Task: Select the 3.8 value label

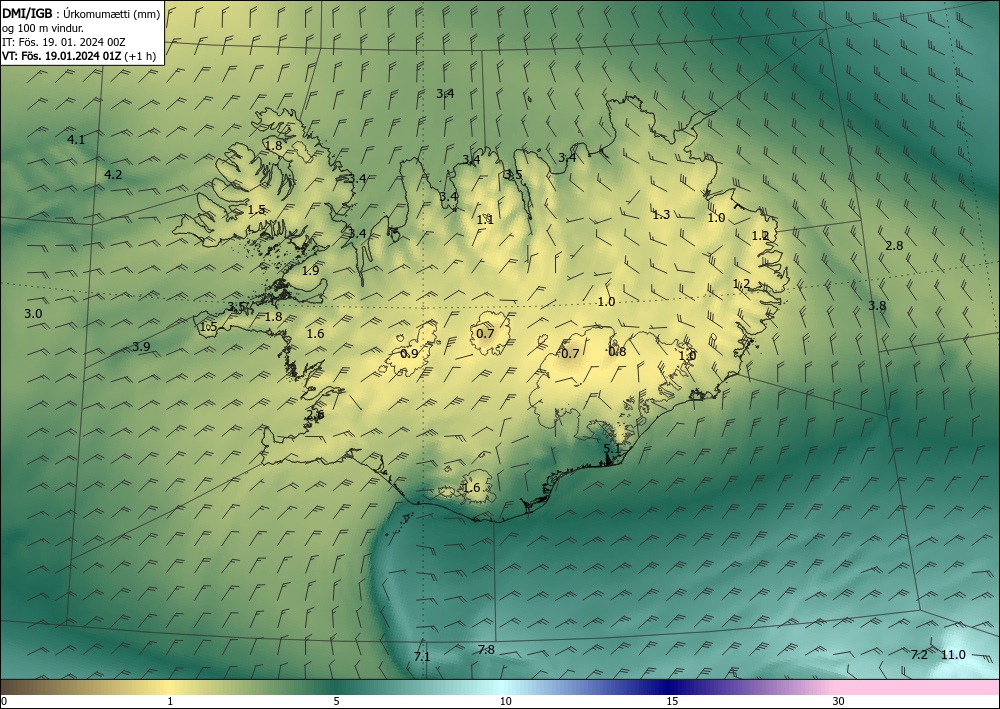Action: 877,306
